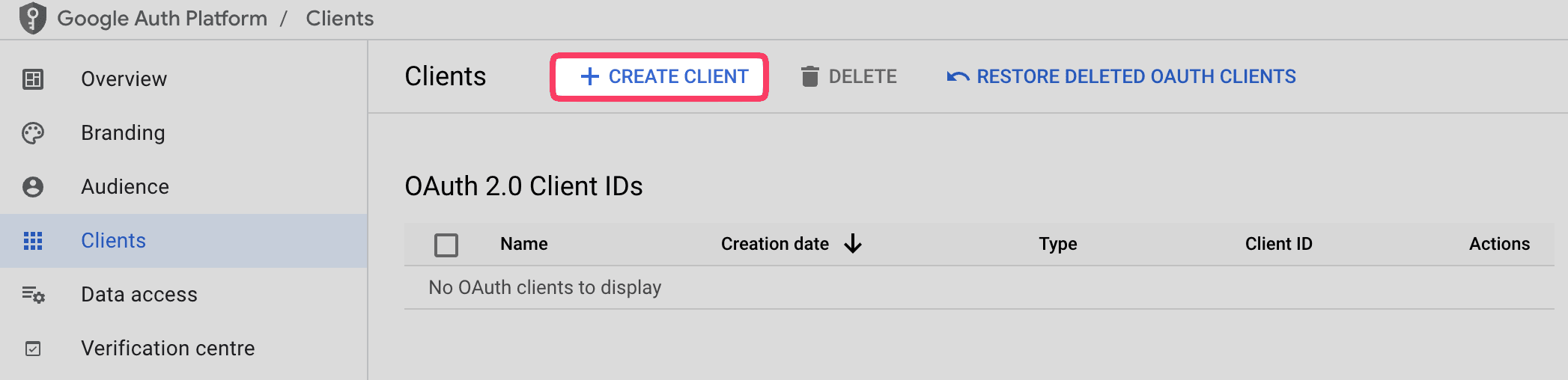Sort by the Creation date column header
The height and width of the screenshot is (380, 1568).
point(775,244)
